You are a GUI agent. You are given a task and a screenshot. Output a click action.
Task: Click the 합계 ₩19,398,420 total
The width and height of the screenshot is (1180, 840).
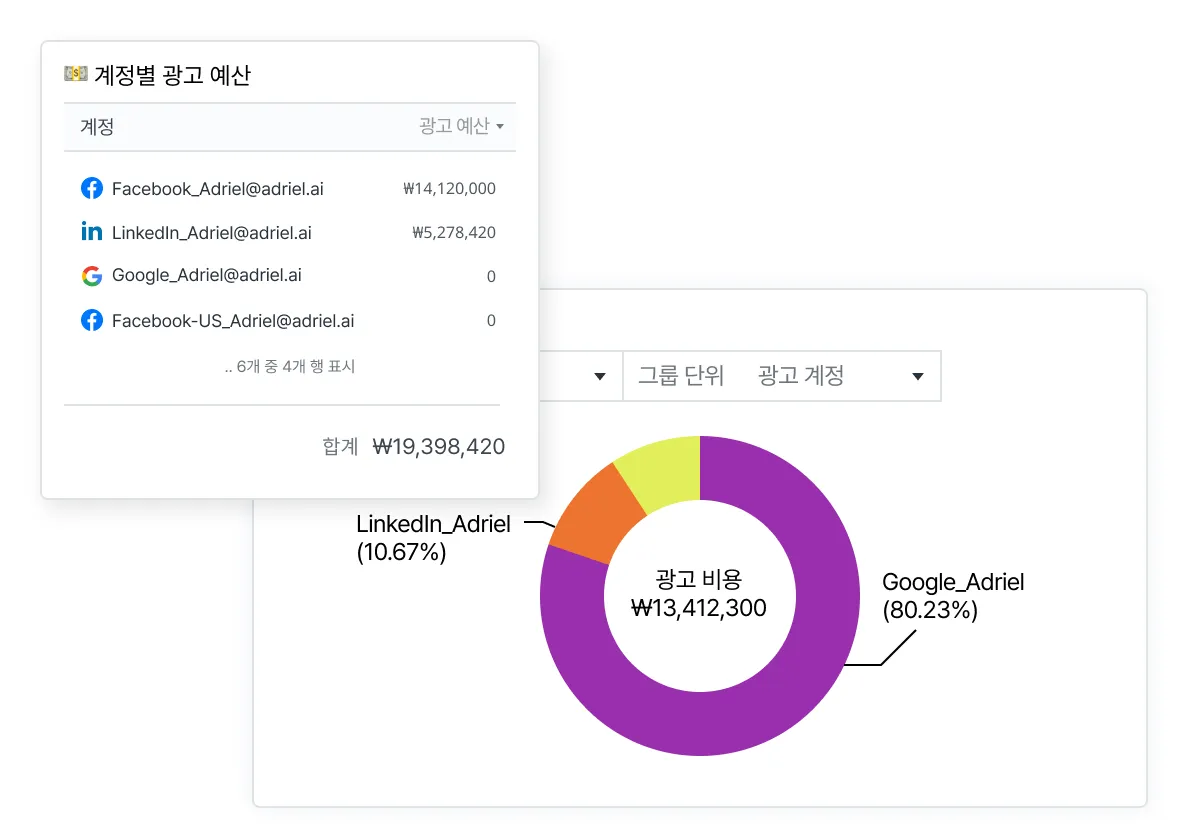pyautogui.click(x=413, y=446)
